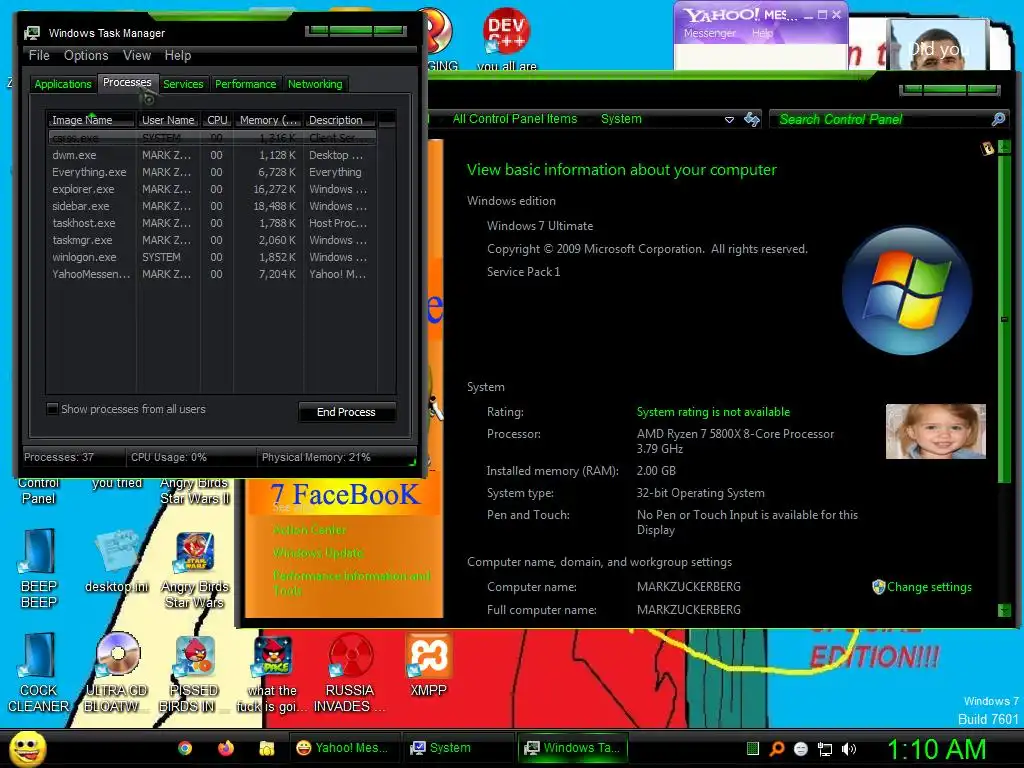Switch to the Performance tab
The height and width of the screenshot is (768, 1024).
246,84
